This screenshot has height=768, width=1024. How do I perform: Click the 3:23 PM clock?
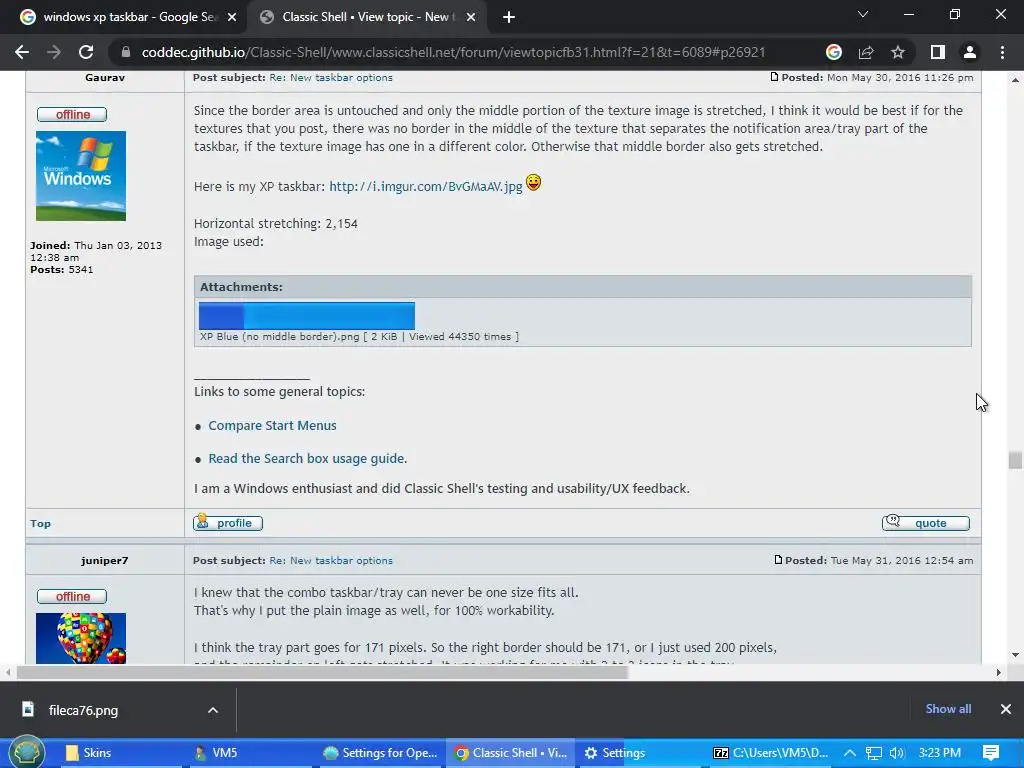[x=940, y=753]
